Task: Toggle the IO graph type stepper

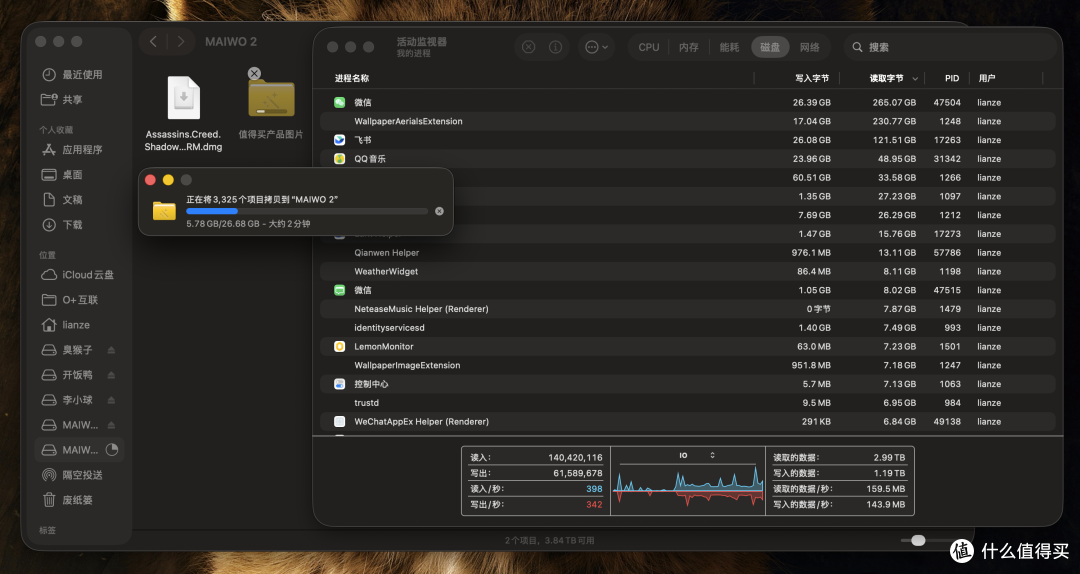Action: pyautogui.click(x=712, y=455)
